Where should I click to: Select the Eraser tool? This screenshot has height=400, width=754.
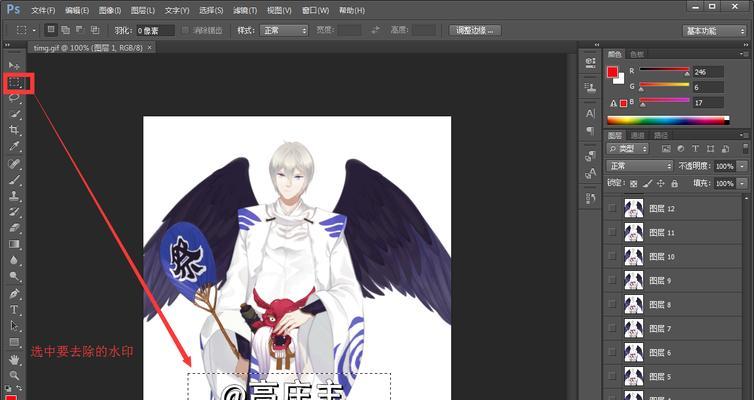14,228
